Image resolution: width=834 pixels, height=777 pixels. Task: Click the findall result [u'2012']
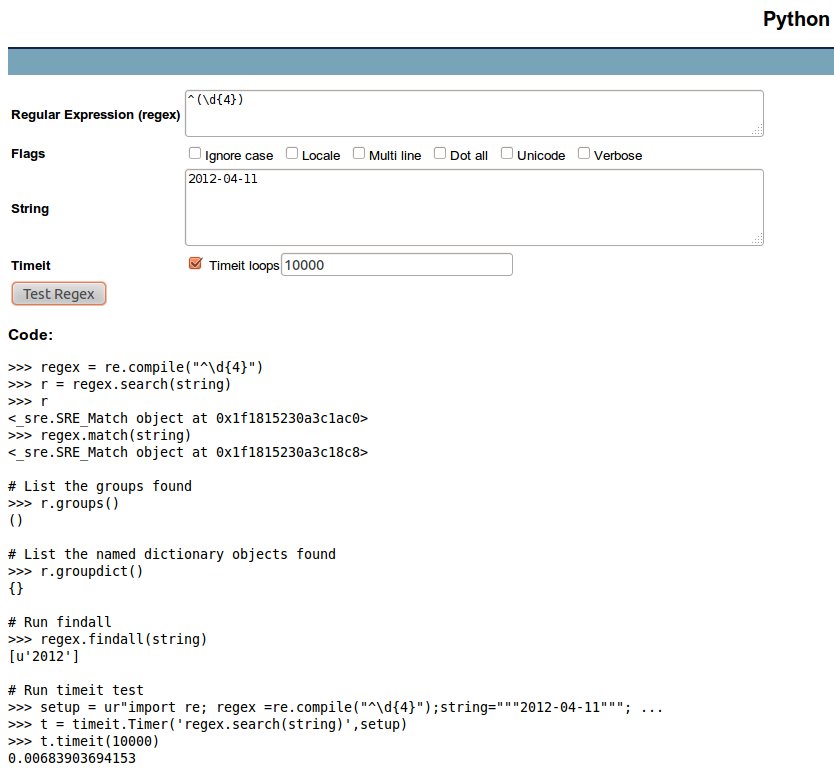click(44, 657)
